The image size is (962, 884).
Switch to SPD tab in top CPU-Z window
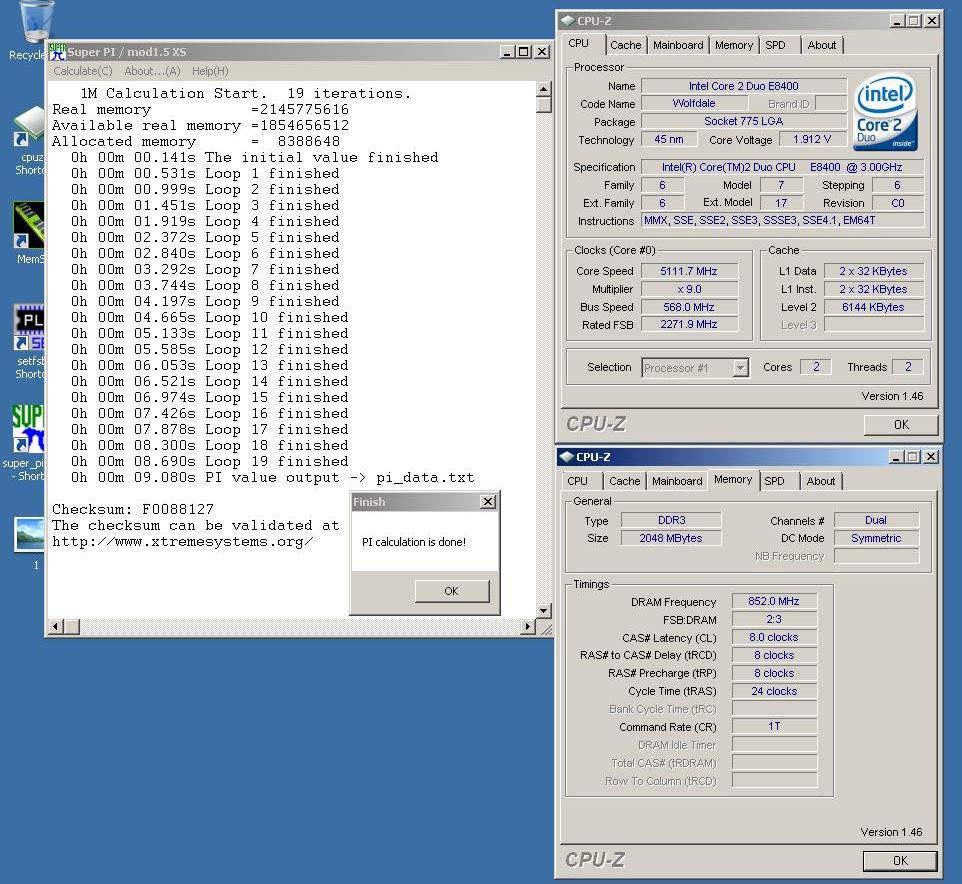click(x=775, y=45)
